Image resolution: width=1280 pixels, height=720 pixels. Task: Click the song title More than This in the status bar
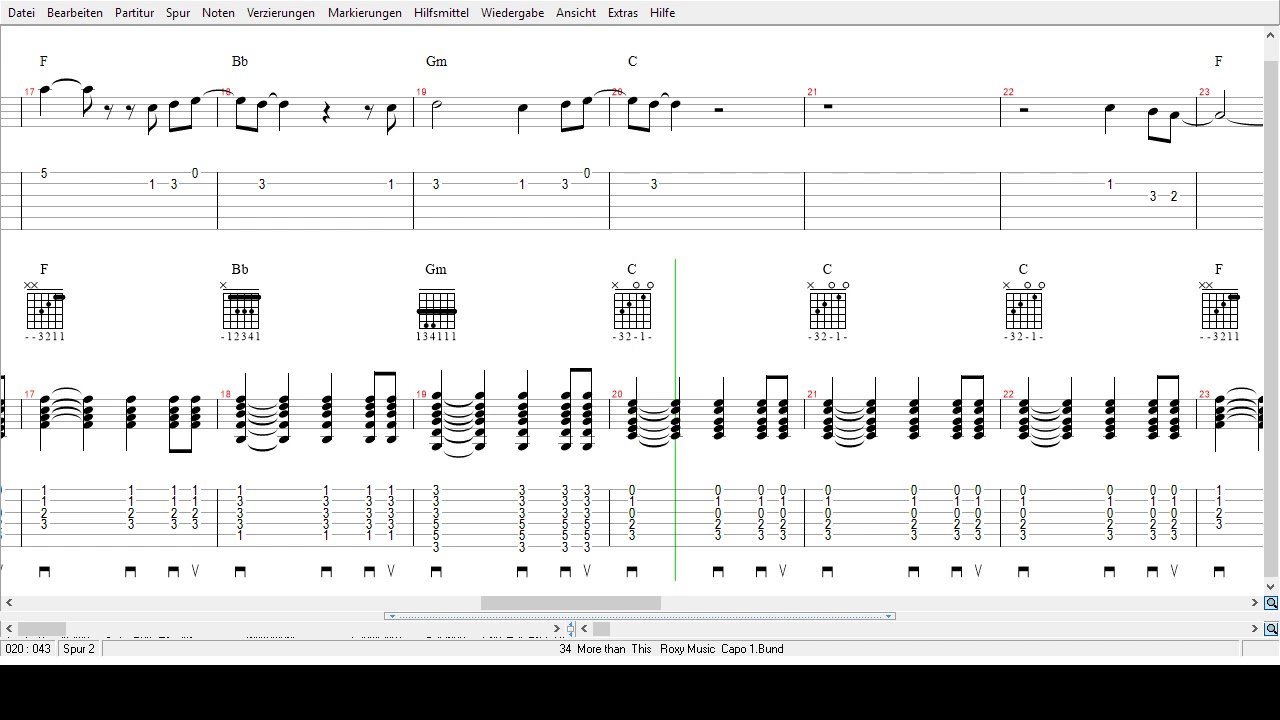point(614,649)
